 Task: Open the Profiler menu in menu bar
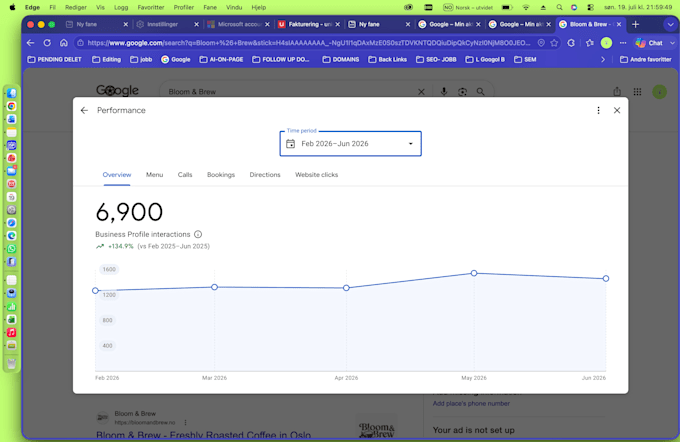pyautogui.click(x=183, y=7)
